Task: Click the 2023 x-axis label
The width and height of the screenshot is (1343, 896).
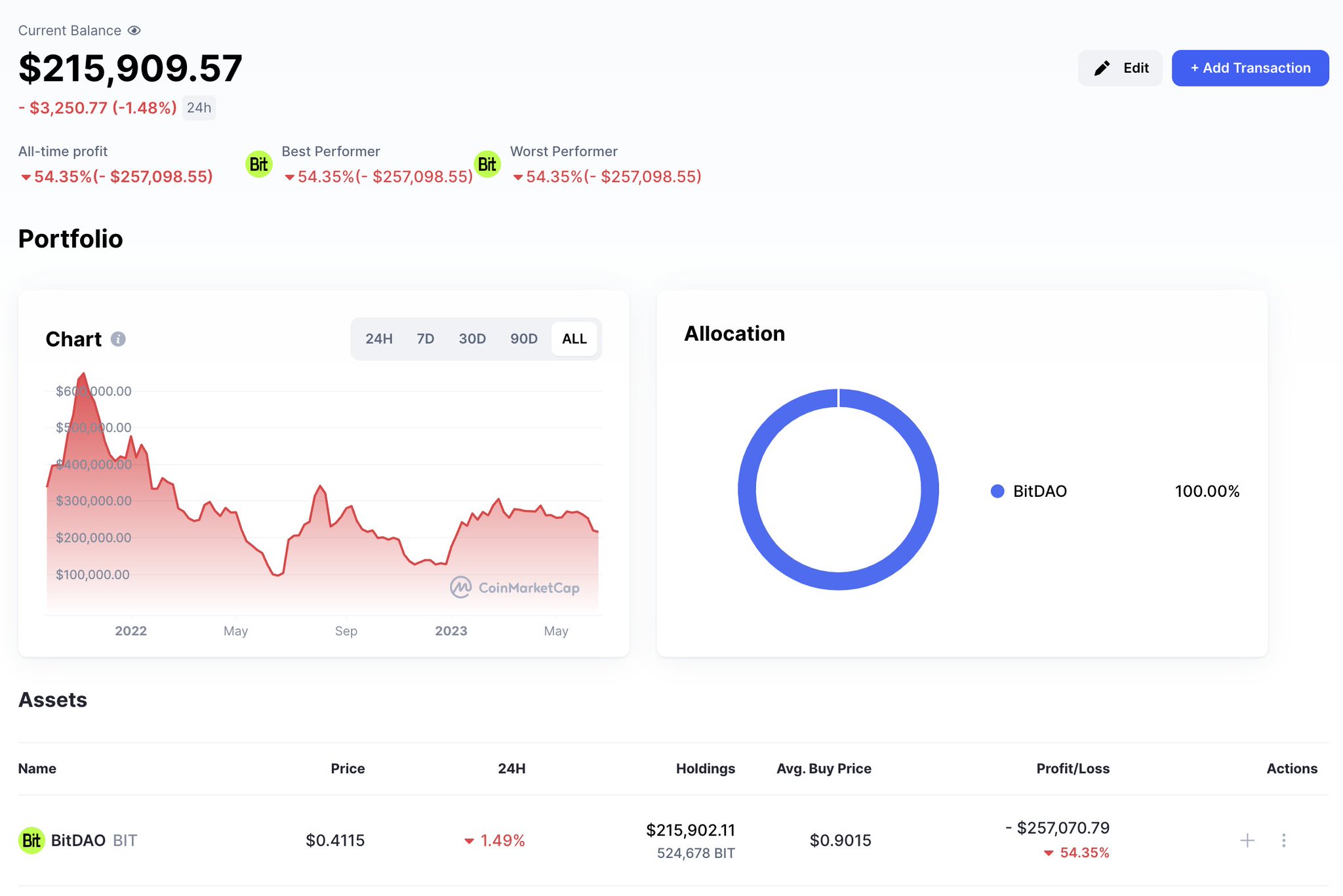Action: tap(451, 631)
